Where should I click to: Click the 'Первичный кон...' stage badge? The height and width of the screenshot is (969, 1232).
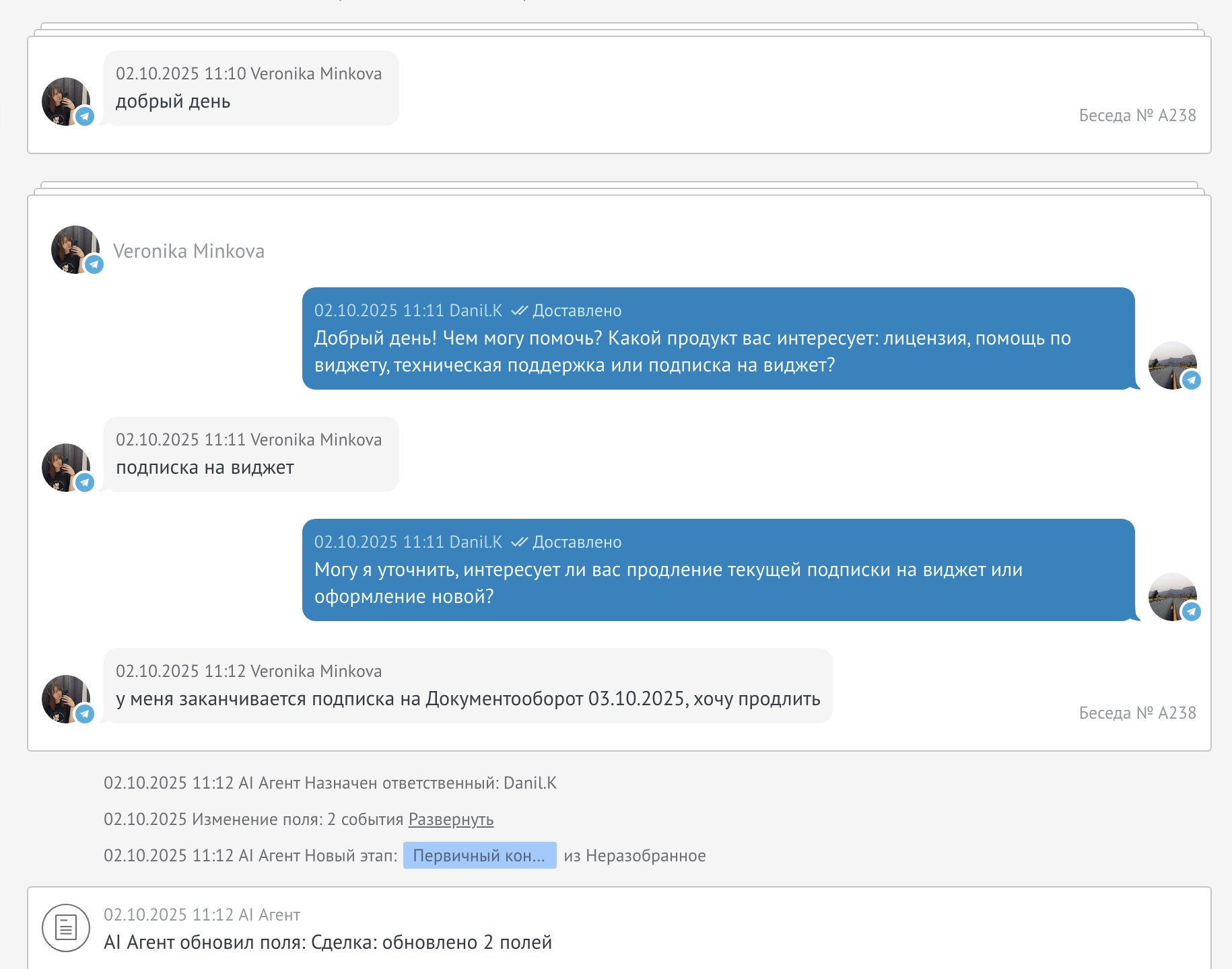[x=479, y=856]
